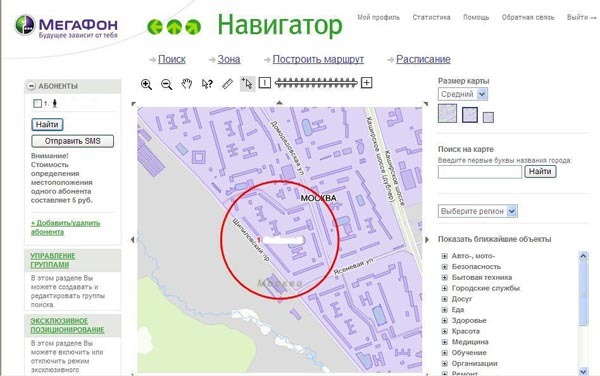Click the subscriber 1 person icon
The width and height of the screenshot is (600, 376).
(x=55, y=103)
